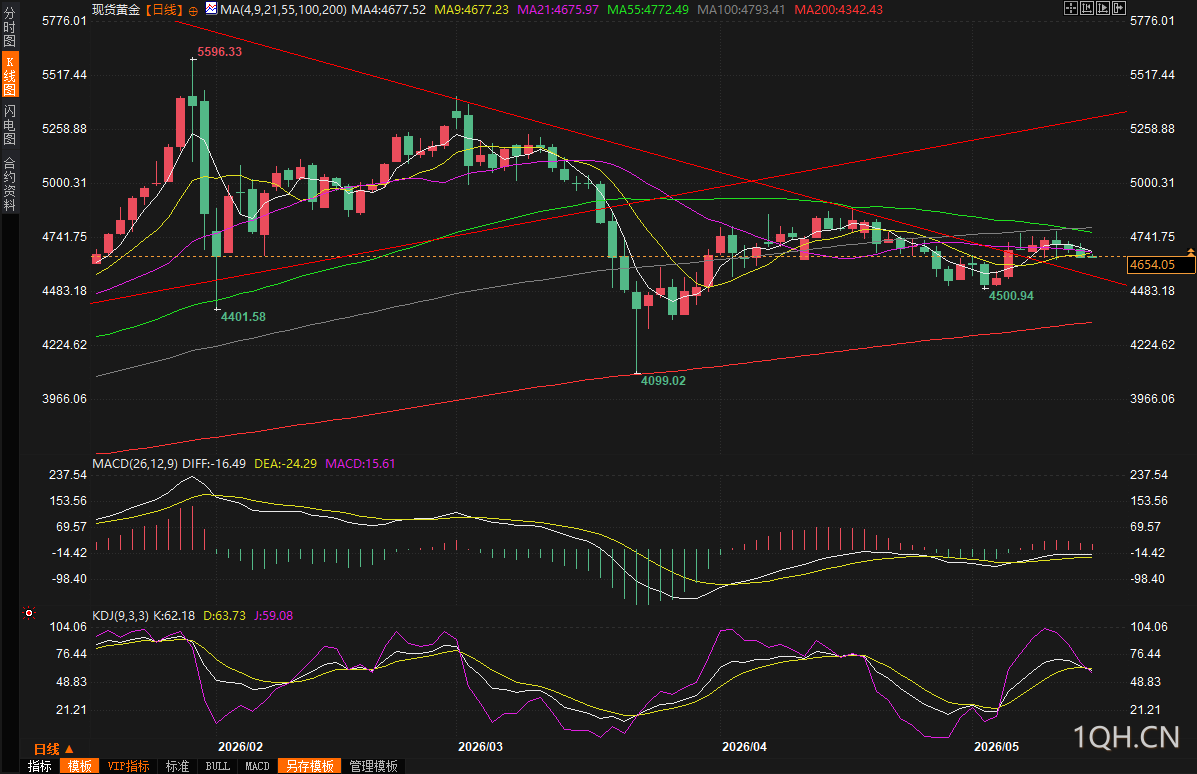Screen dimensions: 1197x774
Task: Click the export/pop-out chart icon
Action: (1118, 8)
